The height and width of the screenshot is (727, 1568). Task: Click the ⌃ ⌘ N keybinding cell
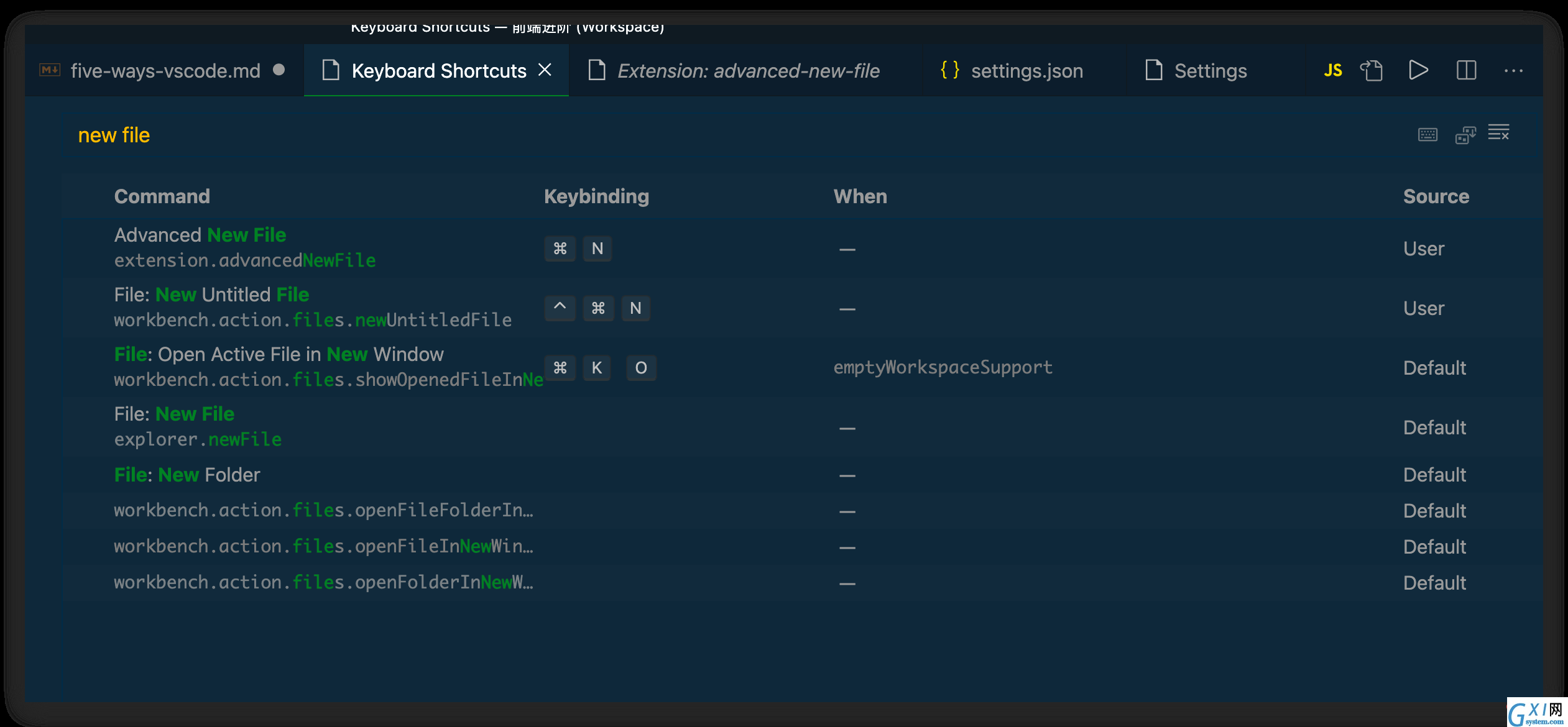[597, 308]
